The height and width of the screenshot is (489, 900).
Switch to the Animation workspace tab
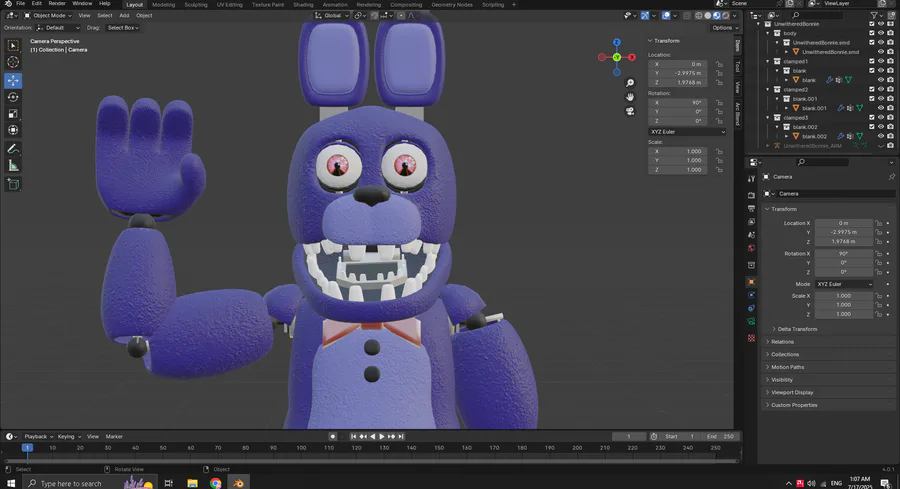point(335,5)
